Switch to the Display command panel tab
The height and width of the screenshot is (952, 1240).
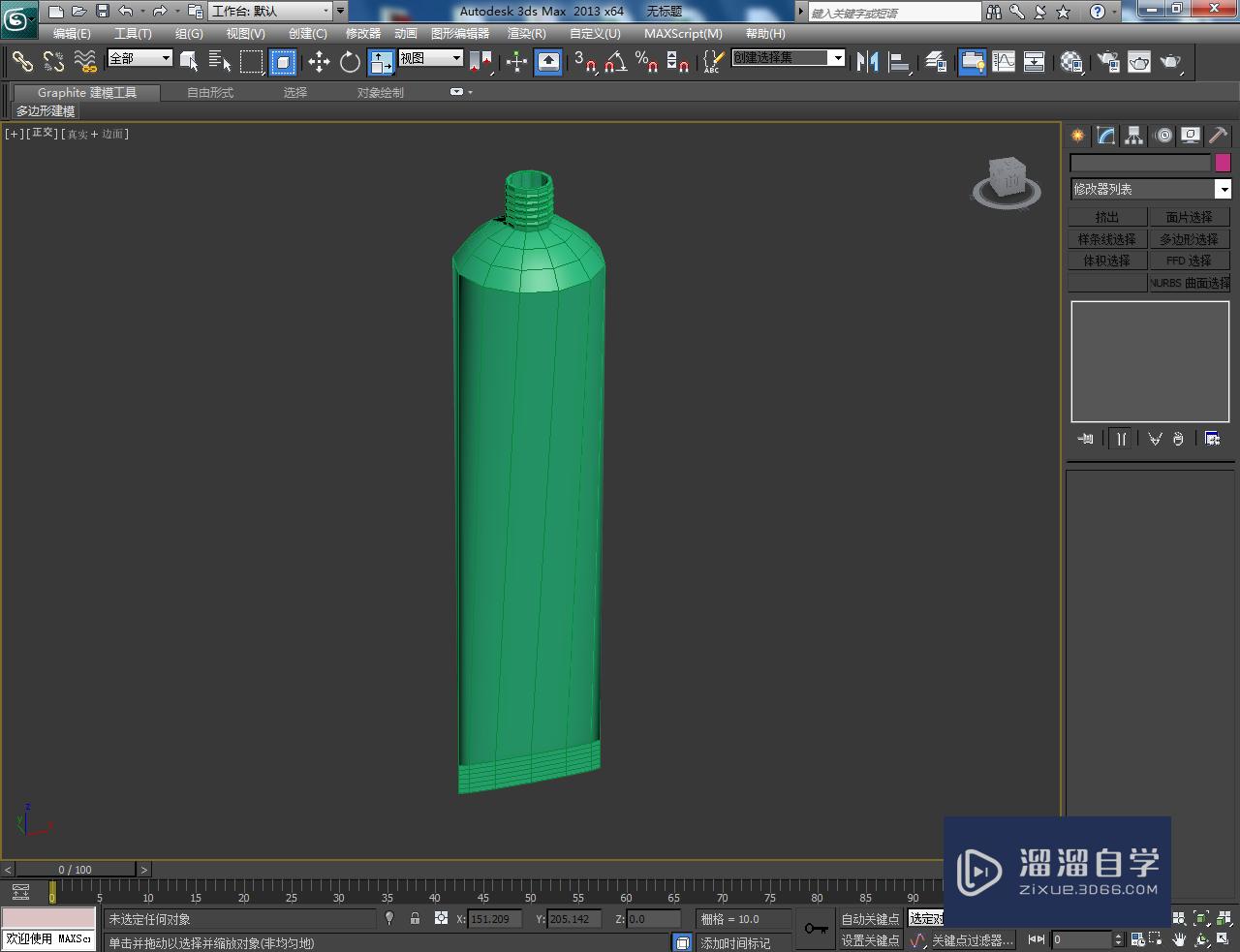click(x=1191, y=136)
